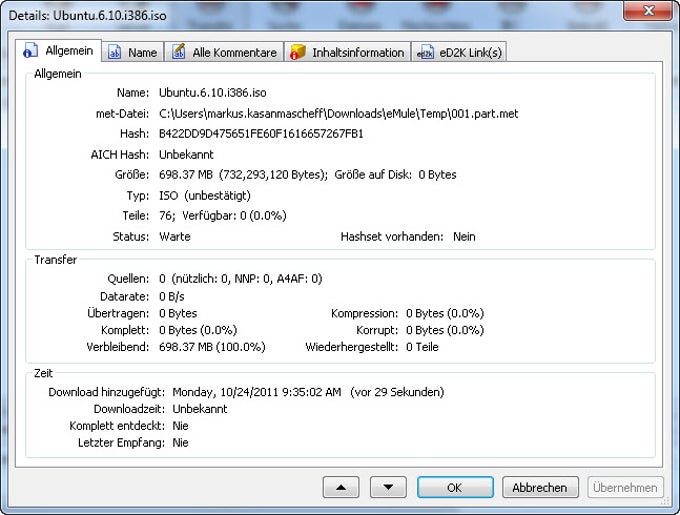The width and height of the screenshot is (680, 515).
Task: Select the hash B422DD9D475651FE60F1616657267FB1
Action: (x=261, y=134)
